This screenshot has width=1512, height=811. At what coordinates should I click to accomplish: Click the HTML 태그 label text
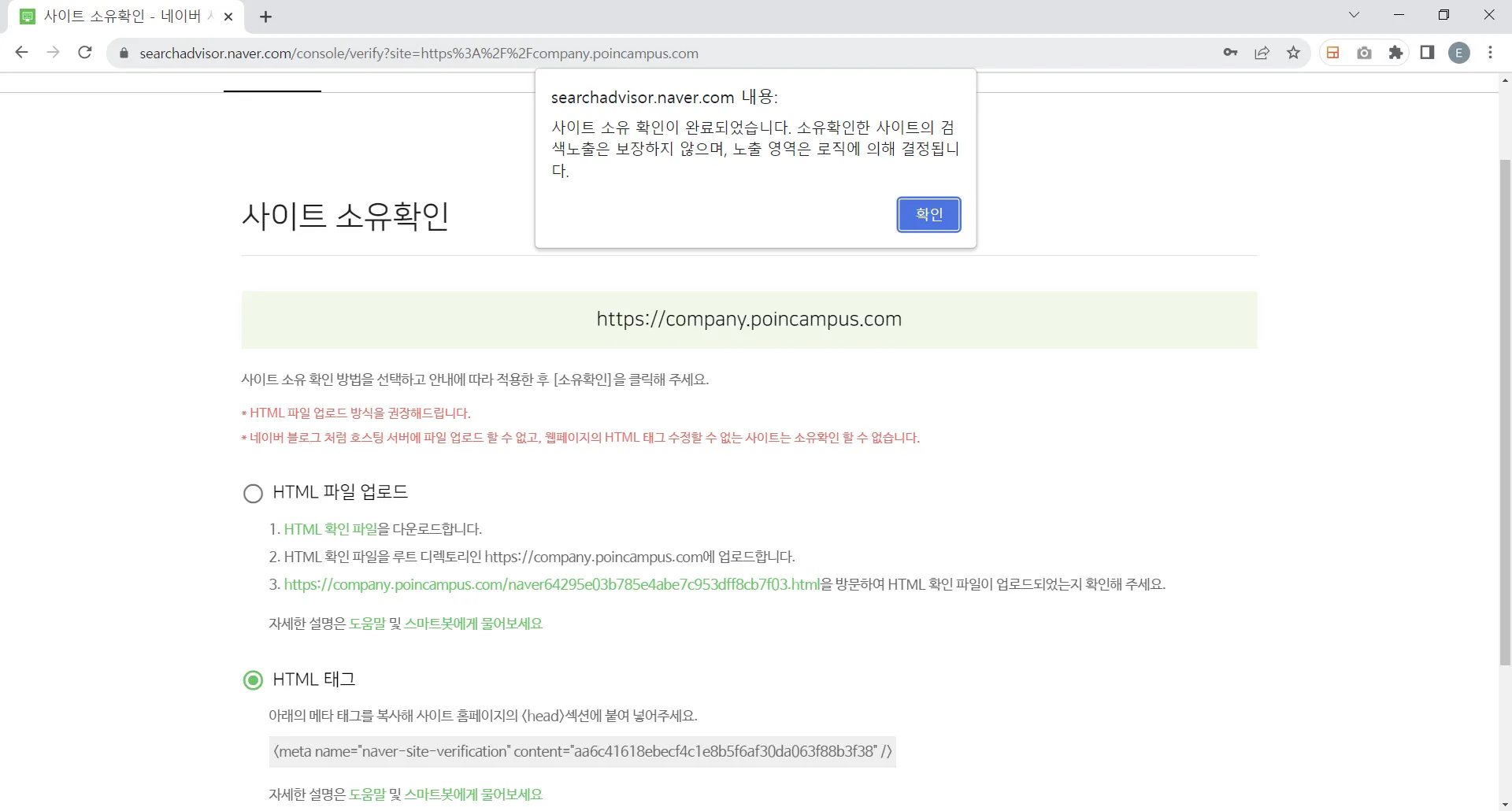point(314,680)
